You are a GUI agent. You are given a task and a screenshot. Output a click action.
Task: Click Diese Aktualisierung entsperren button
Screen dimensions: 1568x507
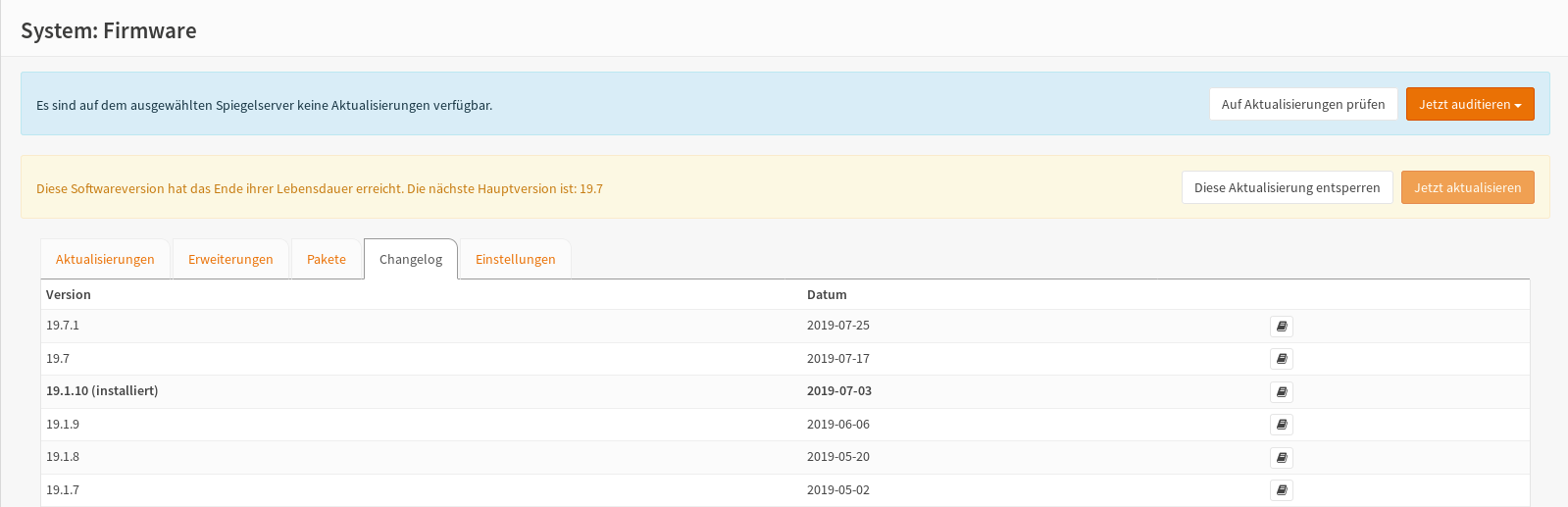(1287, 187)
